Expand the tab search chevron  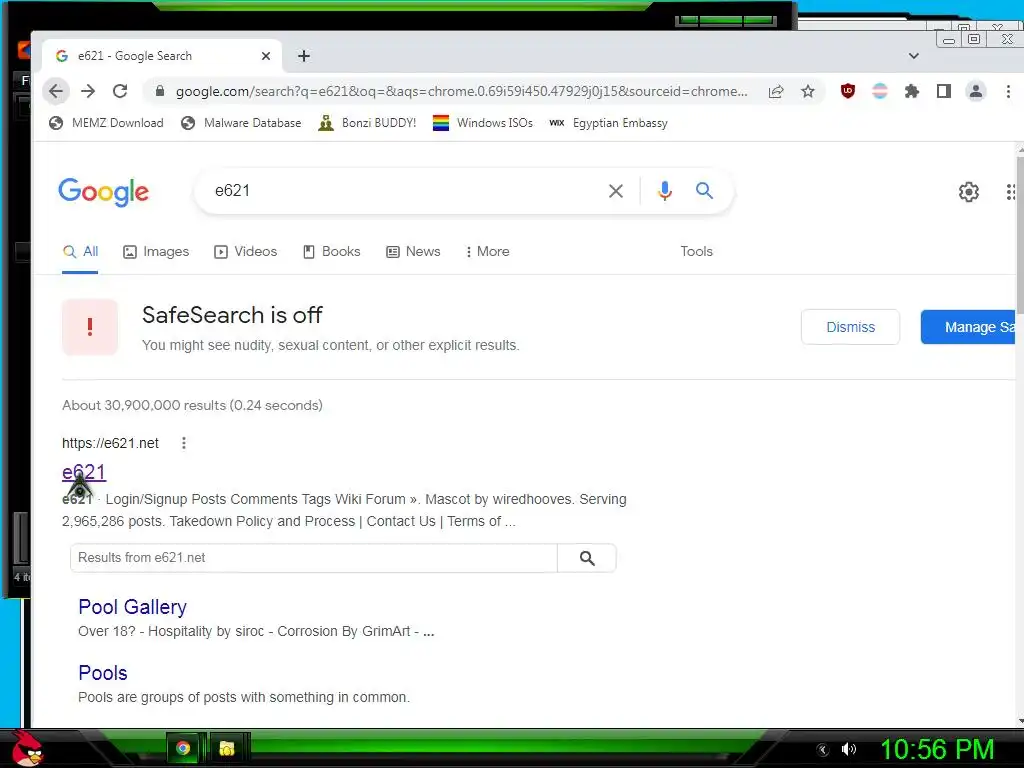tap(914, 56)
